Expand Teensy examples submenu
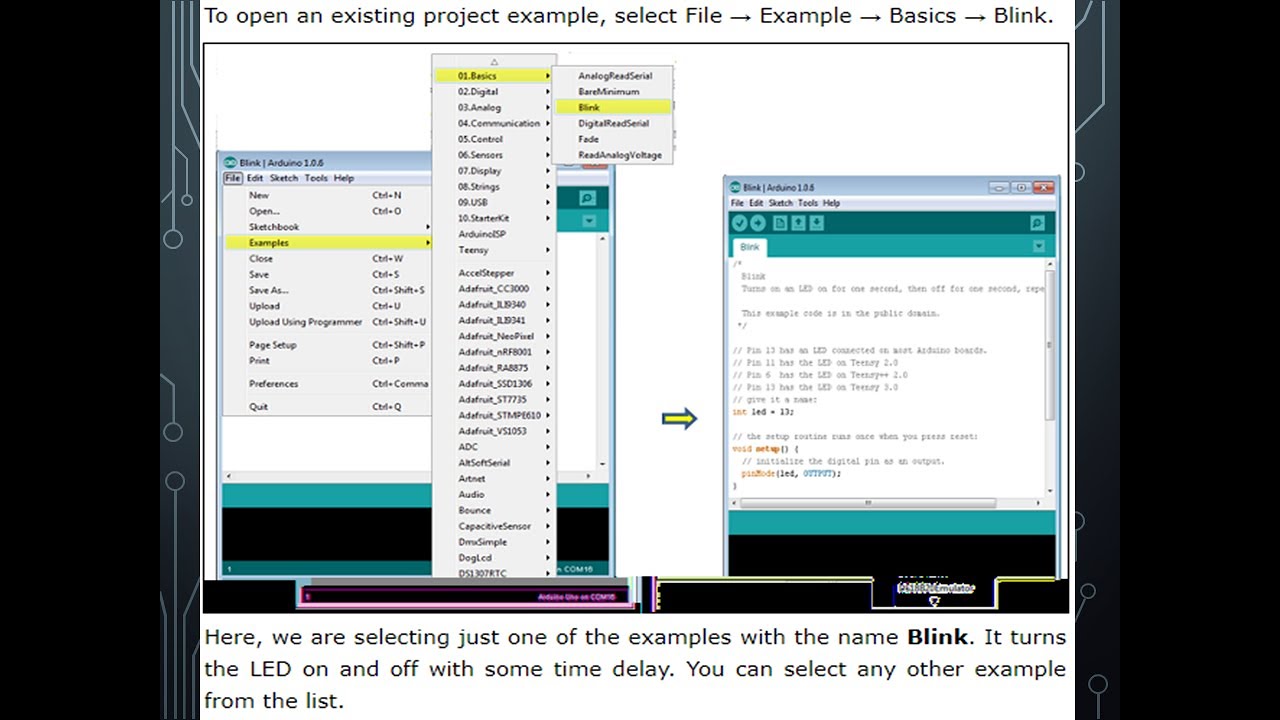 coord(494,250)
